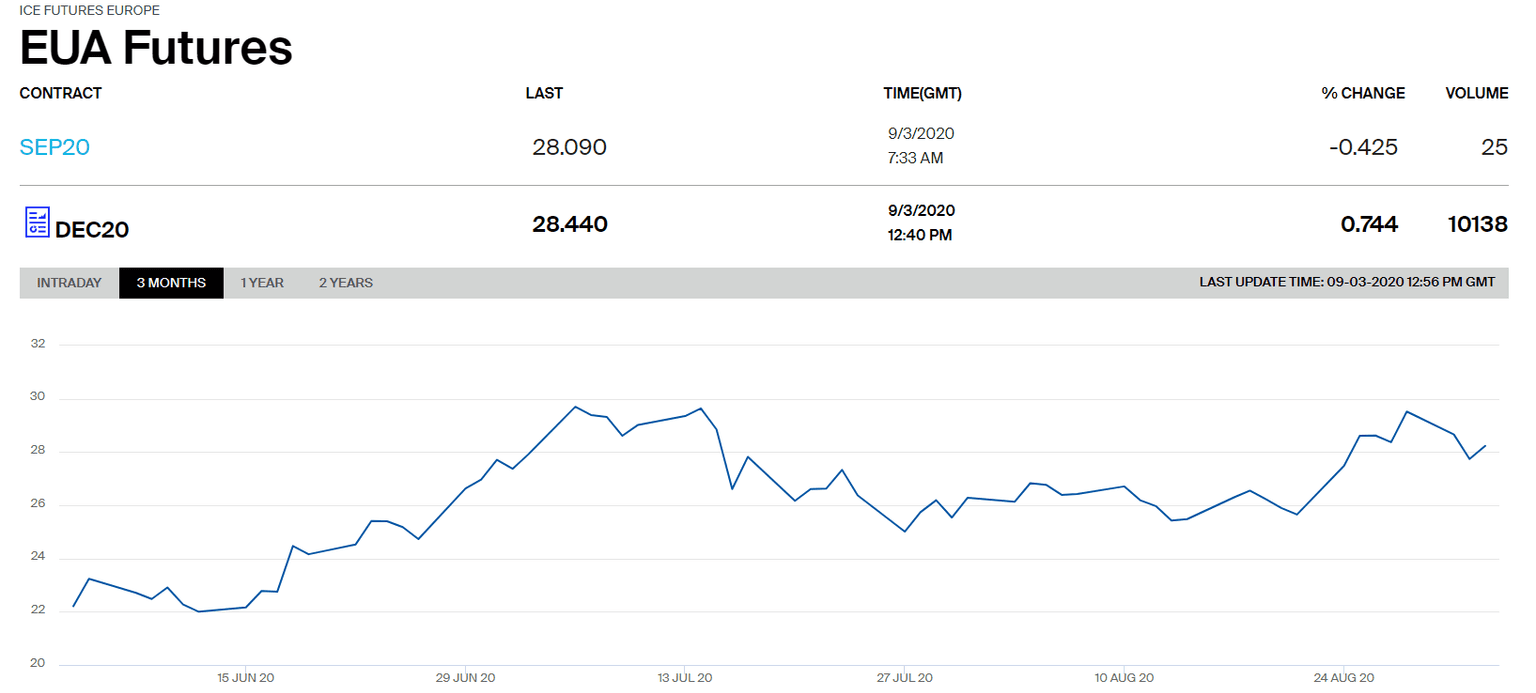Screen dimensions: 1536x693
Task: Click the 13 JUL 20 x-axis label
Action: click(x=685, y=678)
